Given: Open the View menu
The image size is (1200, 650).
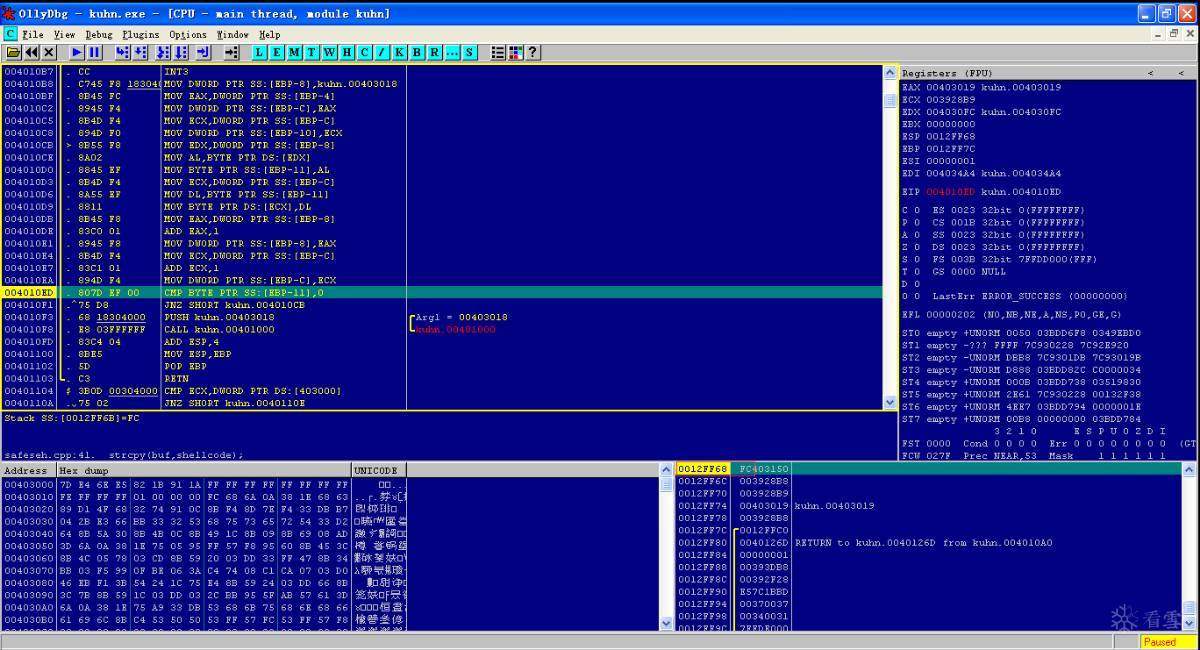Looking at the screenshot, I should pyautogui.click(x=64, y=34).
